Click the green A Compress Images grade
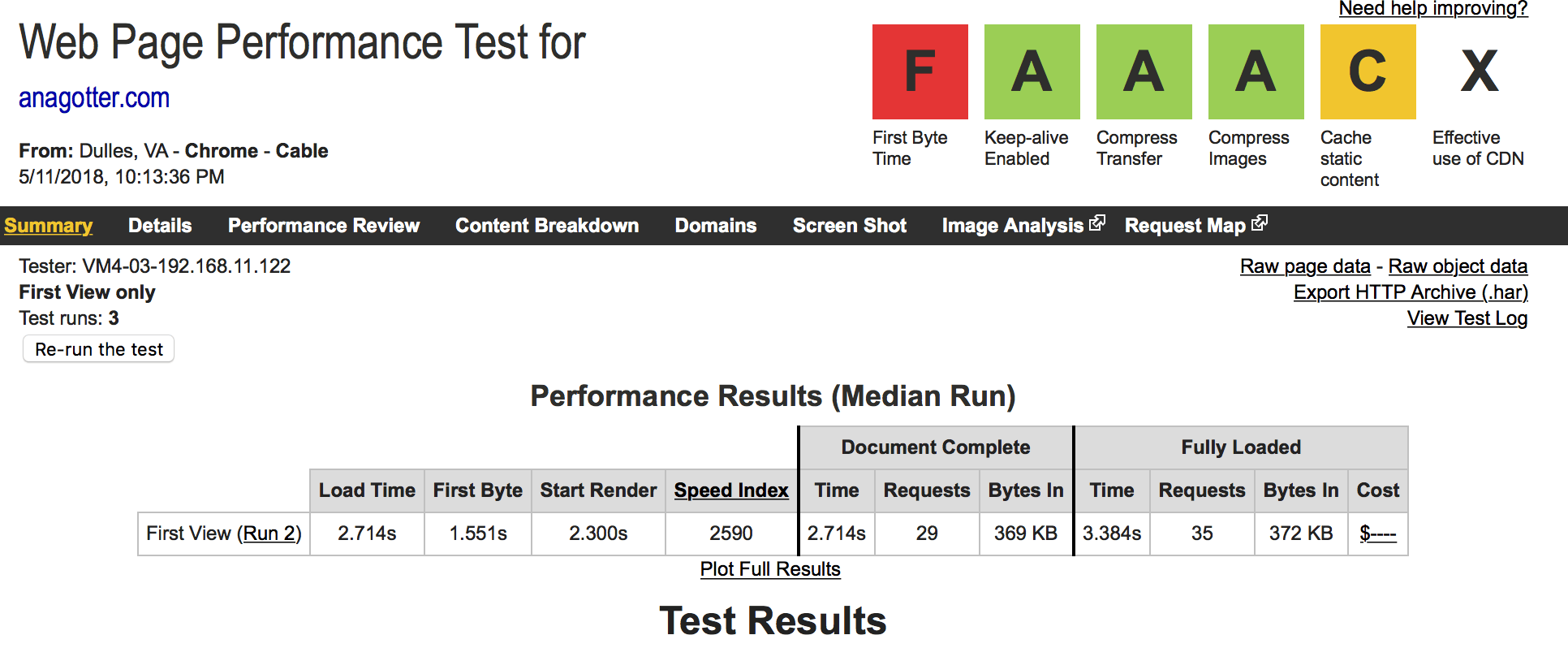Viewport: 1568px width, 661px height. [x=1256, y=71]
